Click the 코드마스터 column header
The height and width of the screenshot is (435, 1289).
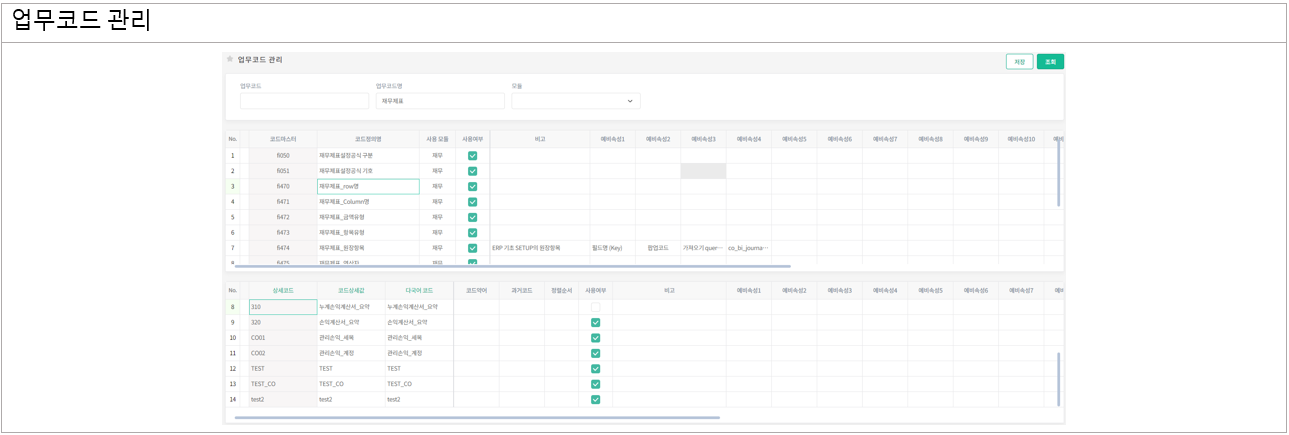[x=283, y=139]
